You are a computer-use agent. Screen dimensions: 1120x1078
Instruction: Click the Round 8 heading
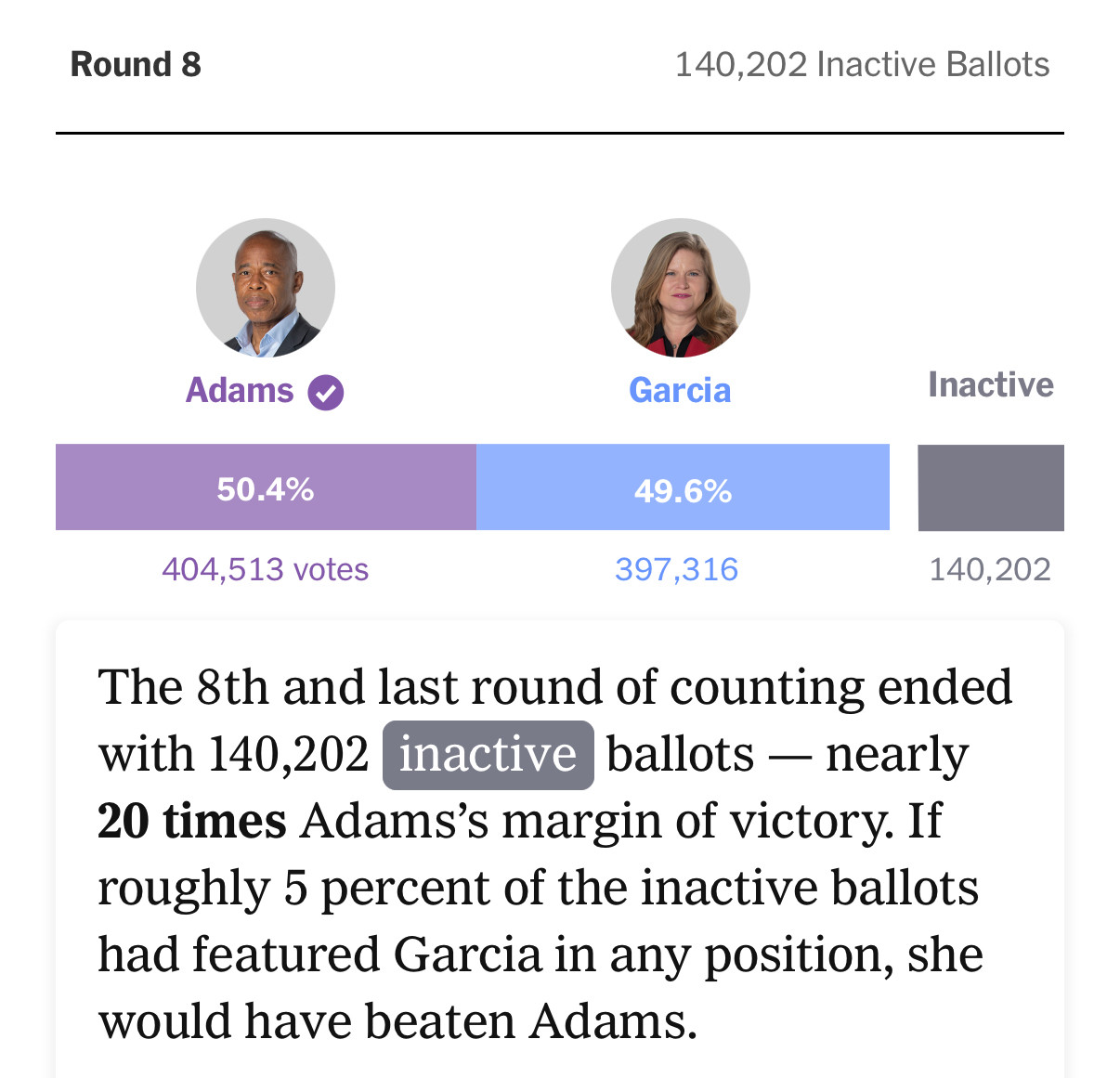(x=136, y=65)
